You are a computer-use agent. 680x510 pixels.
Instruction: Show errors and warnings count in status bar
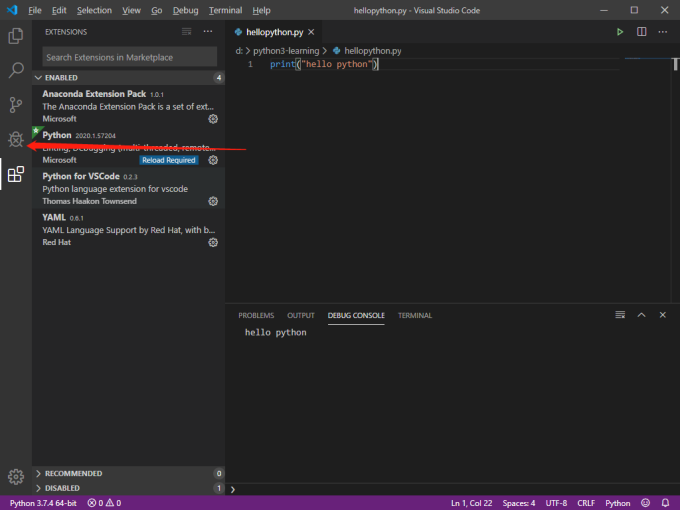pos(104,503)
